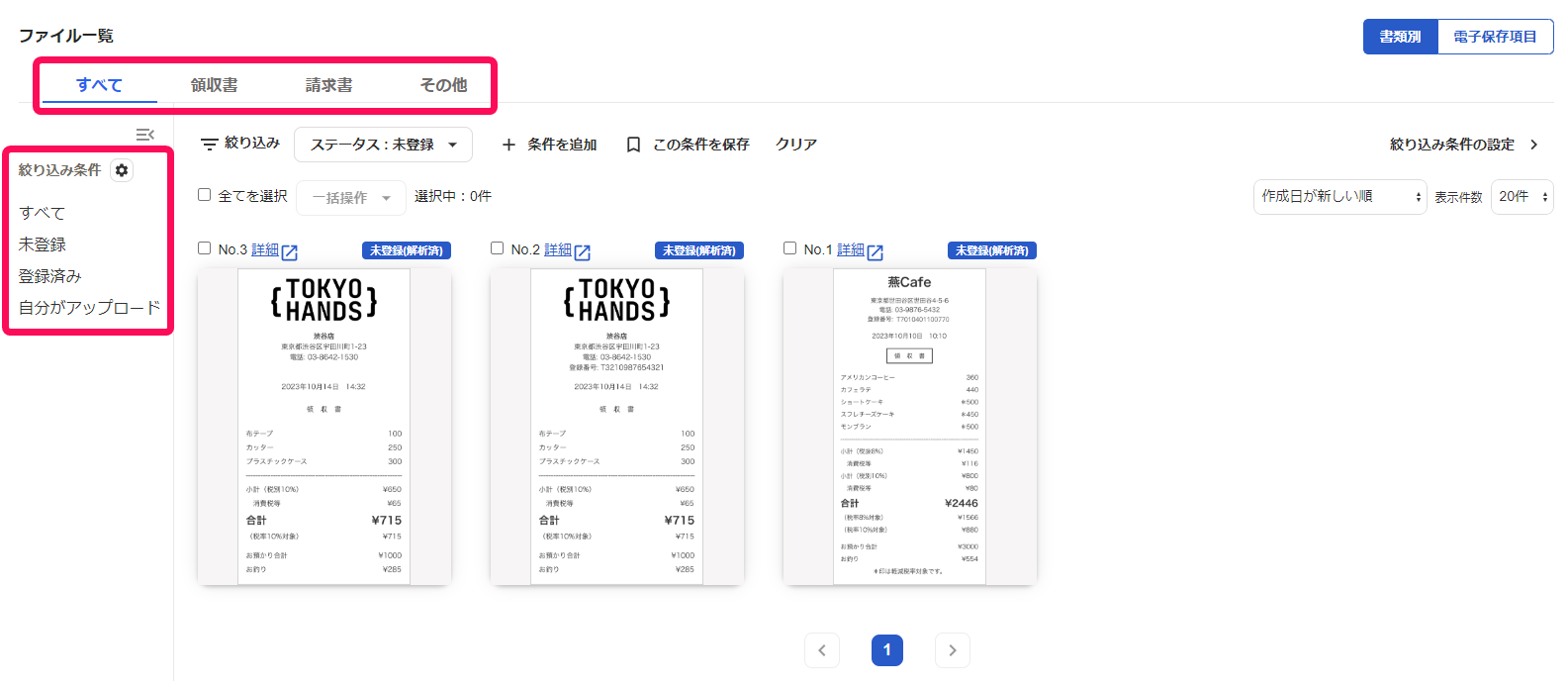This screenshot has height=687, width=1568.
Task: Open 詳細 link for No.2
Action: 558,249
